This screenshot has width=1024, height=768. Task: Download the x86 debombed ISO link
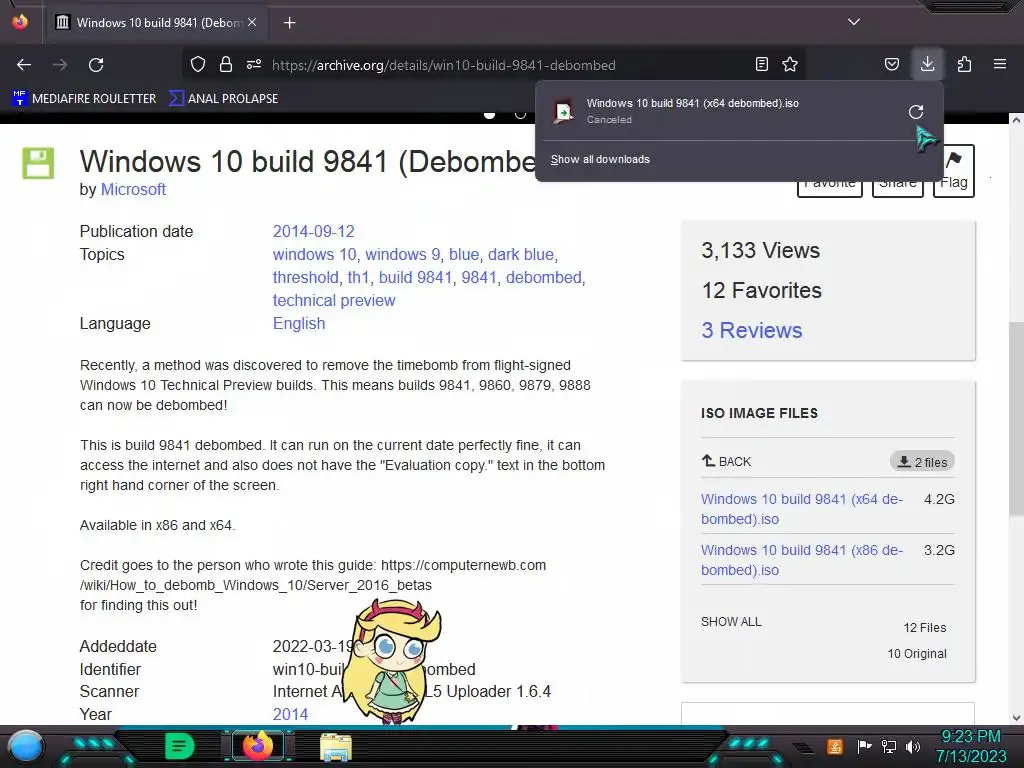[802, 560]
